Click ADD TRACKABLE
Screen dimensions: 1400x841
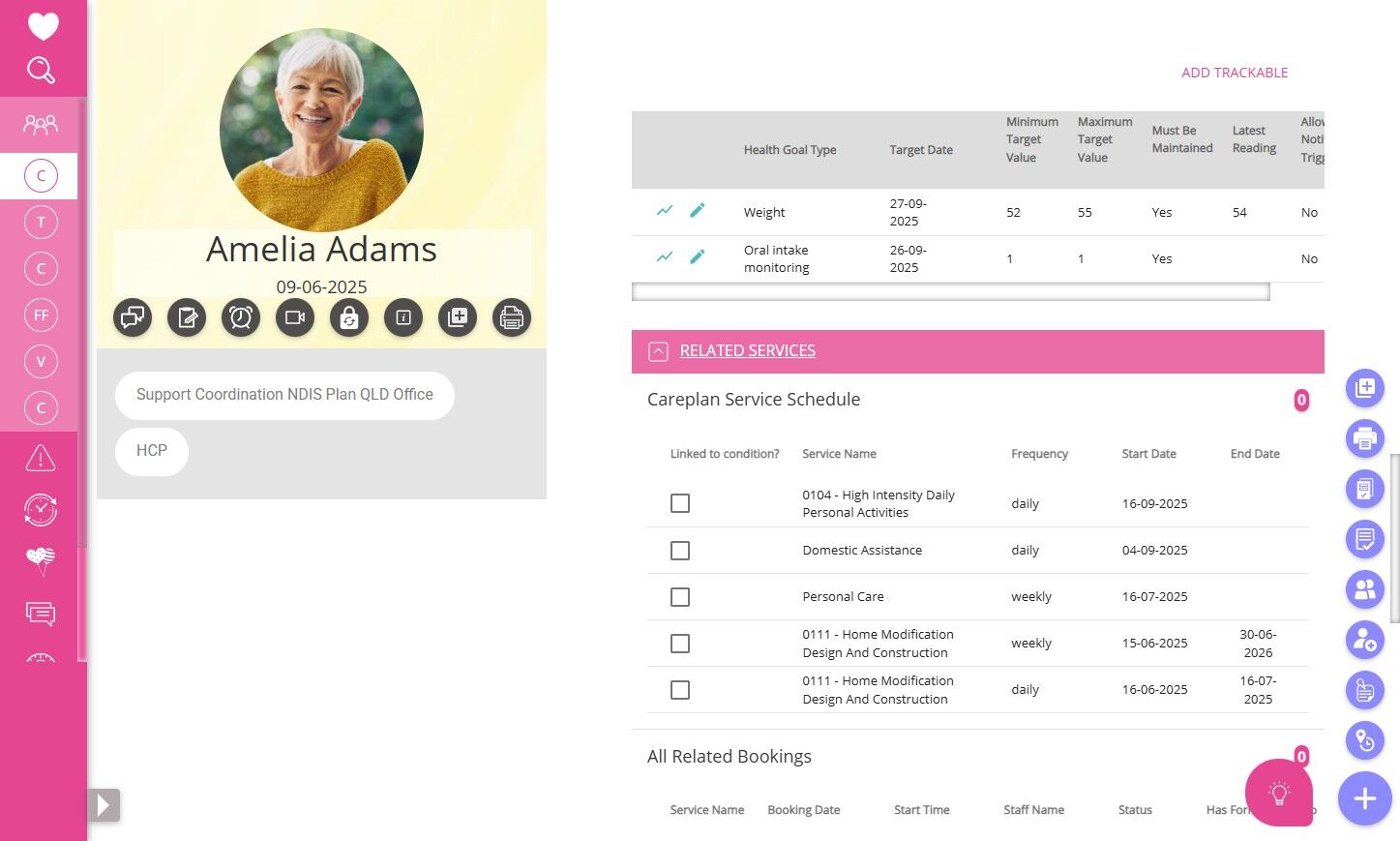[x=1235, y=73]
